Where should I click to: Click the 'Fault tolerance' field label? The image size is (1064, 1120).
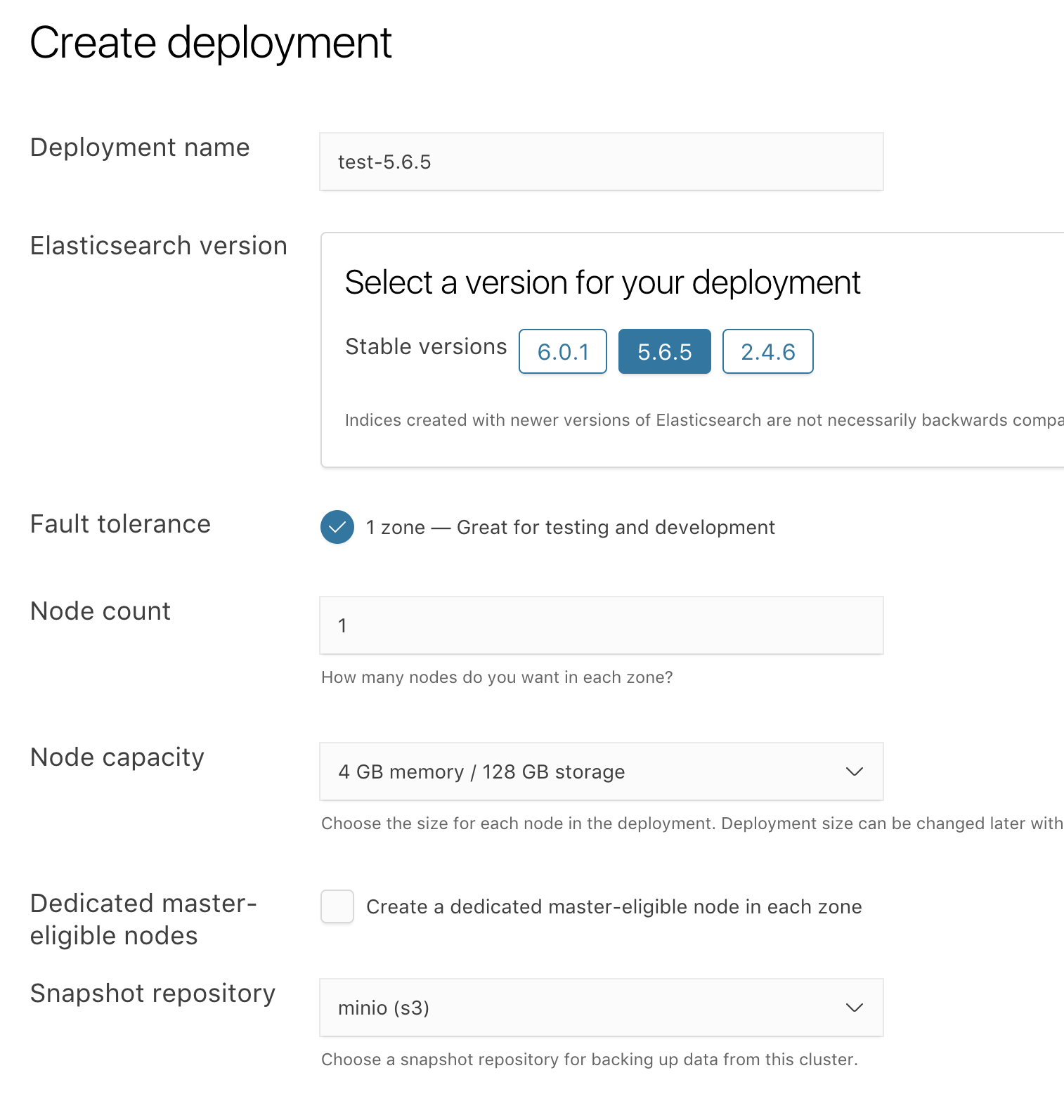120,524
